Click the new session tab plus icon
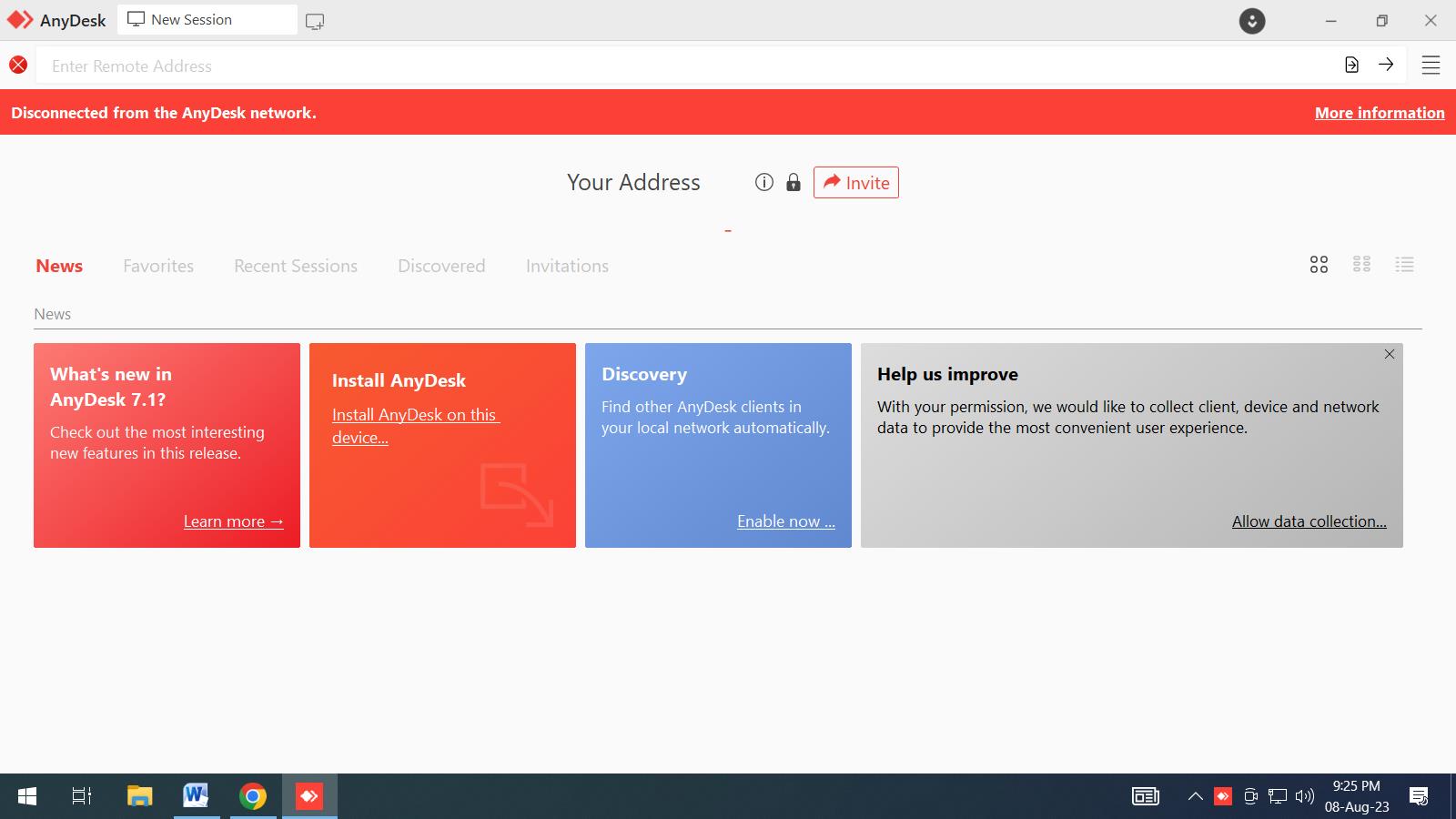The image size is (1456, 819). click(x=315, y=21)
